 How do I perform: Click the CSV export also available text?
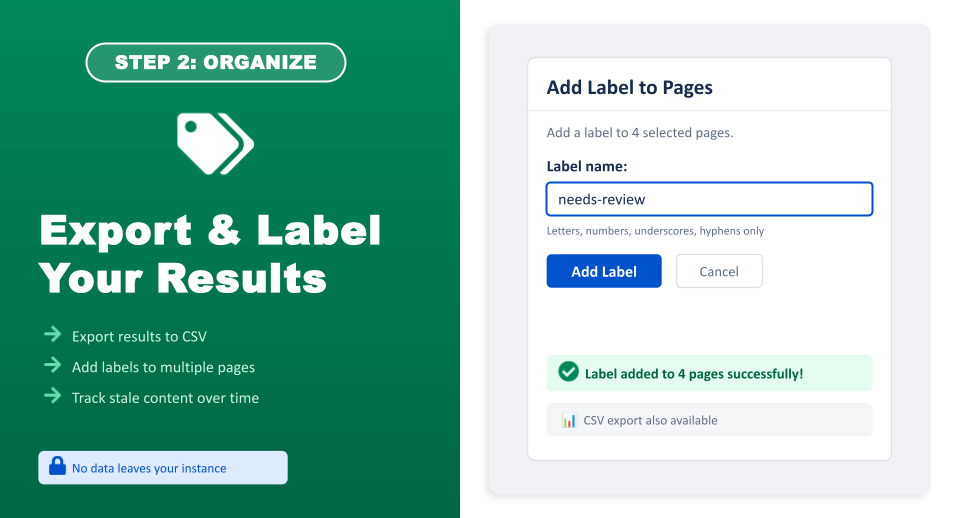tap(650, 420)
